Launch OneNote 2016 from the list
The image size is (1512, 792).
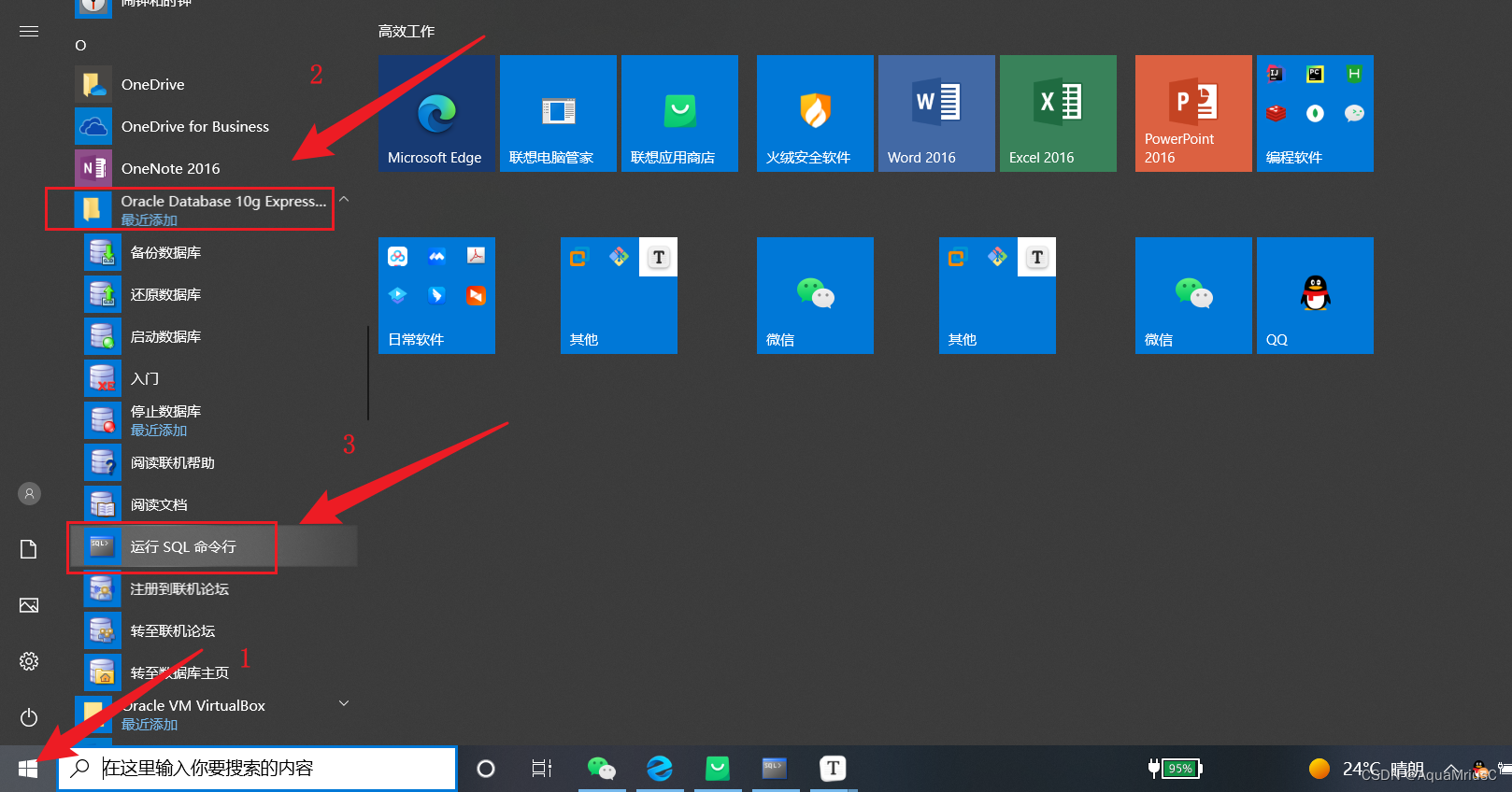click(x=213, y=168)
